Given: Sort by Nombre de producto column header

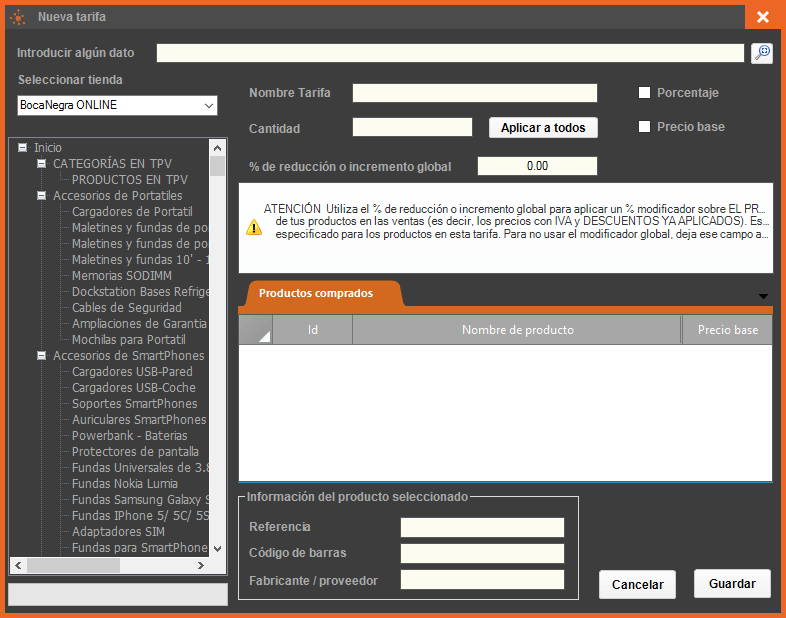Looking at the screenshot, I should tap(517, 330).
